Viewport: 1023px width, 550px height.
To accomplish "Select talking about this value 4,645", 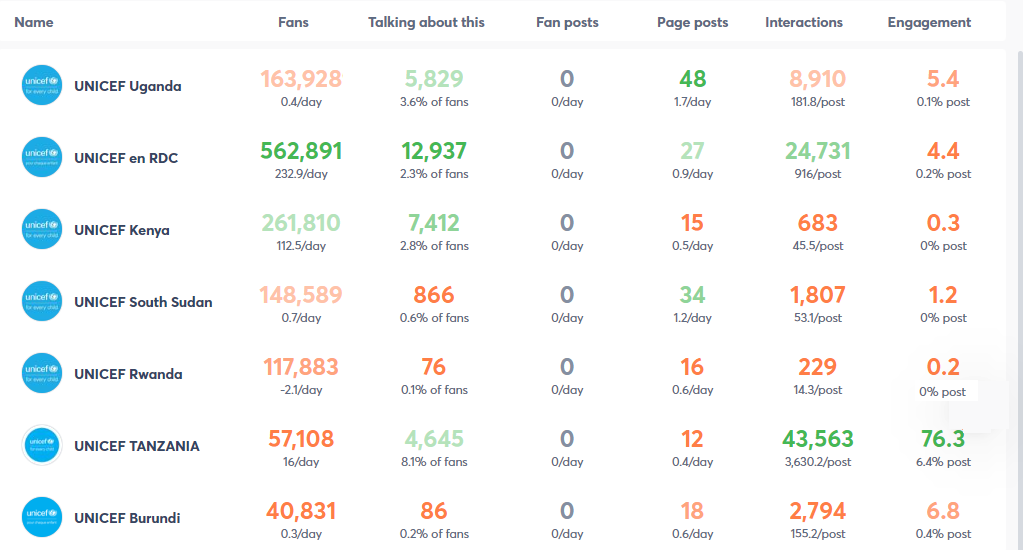I will coord(434,439).
